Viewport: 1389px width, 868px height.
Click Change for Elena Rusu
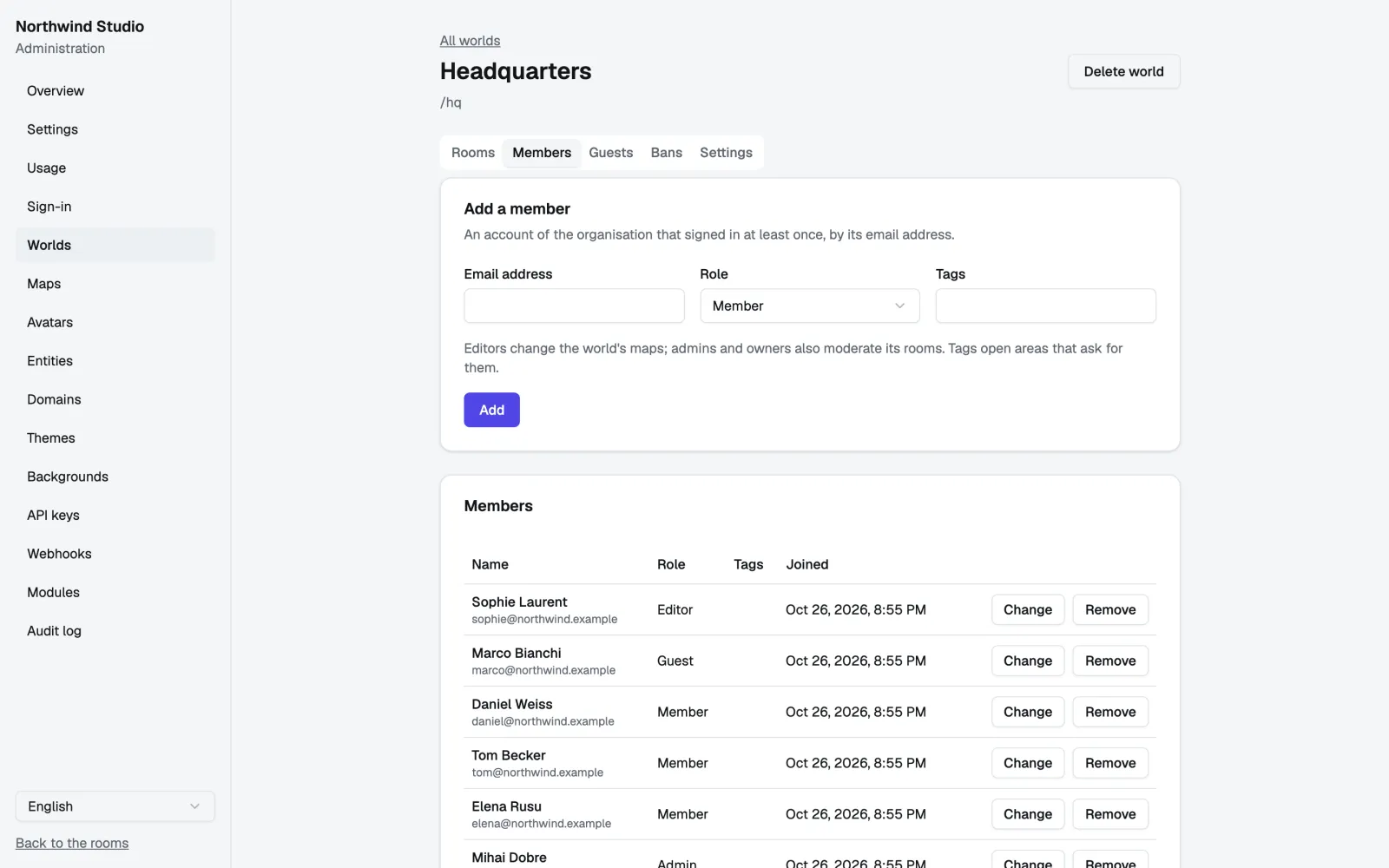coord(1028,814)
